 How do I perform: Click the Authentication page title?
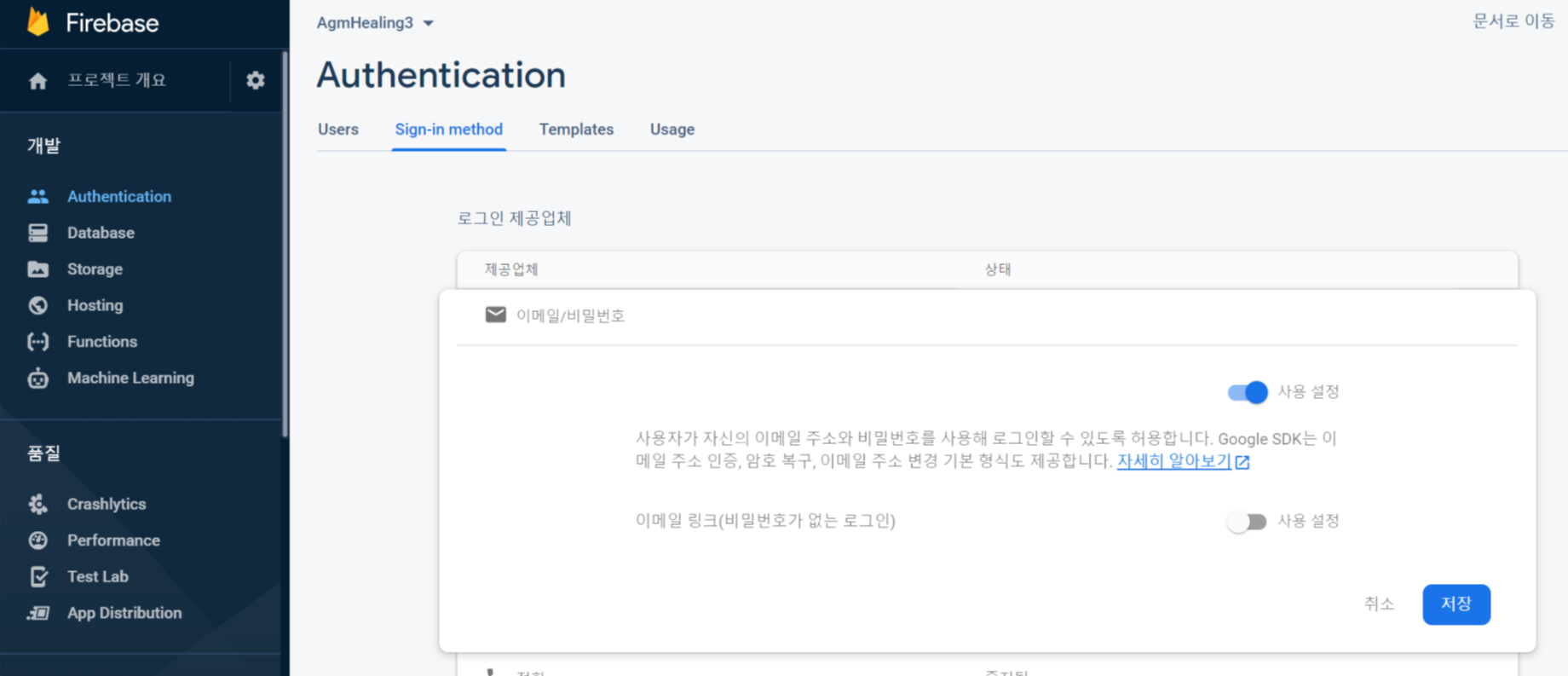[441, 75]
